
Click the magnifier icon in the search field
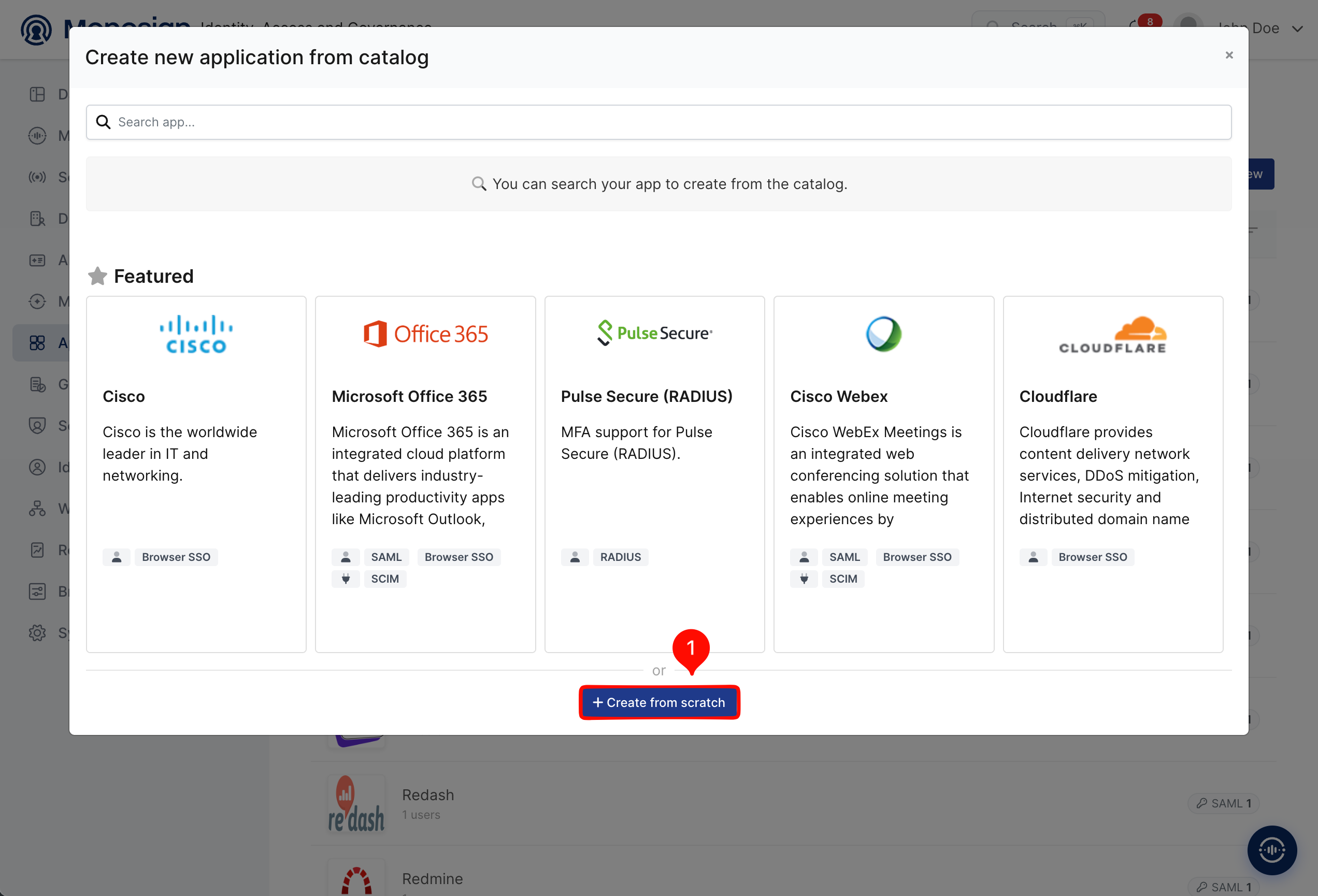point(103,122)
